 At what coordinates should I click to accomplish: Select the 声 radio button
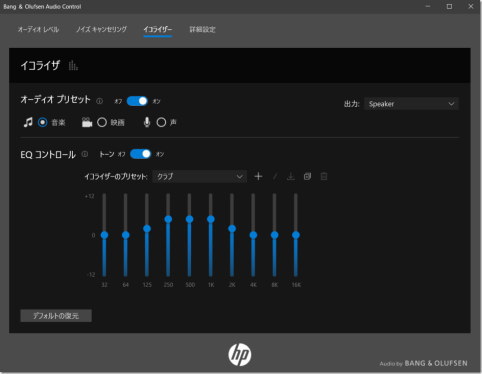(x=161, y=122)
